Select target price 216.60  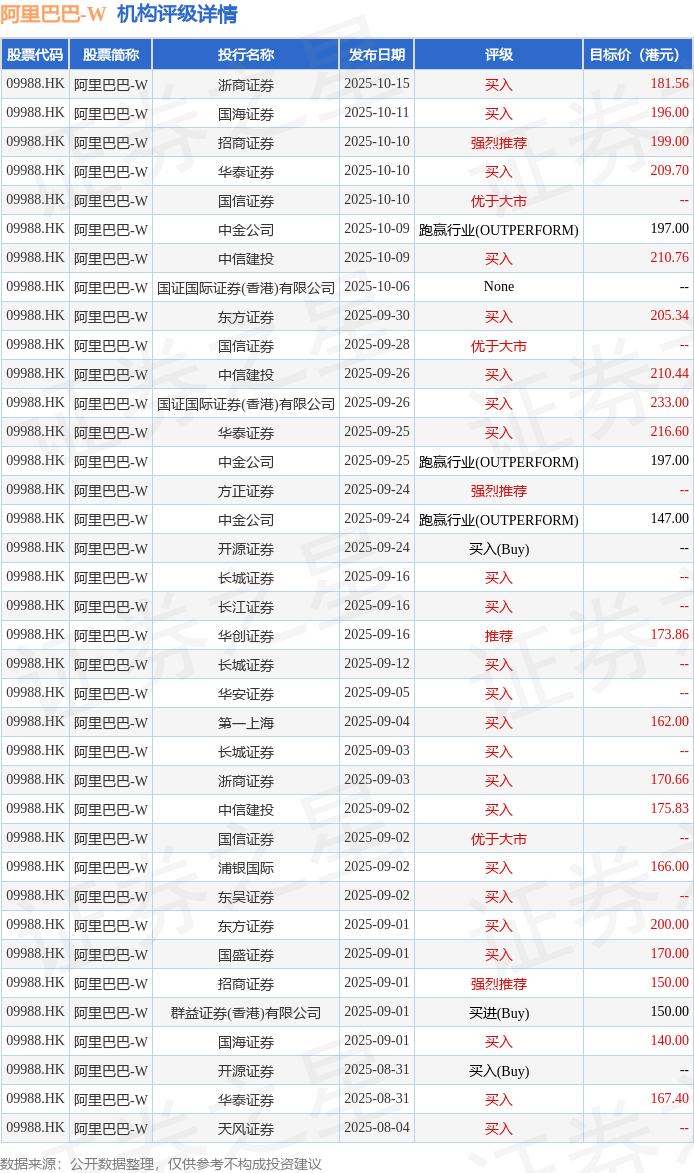(x=669, y=432)
